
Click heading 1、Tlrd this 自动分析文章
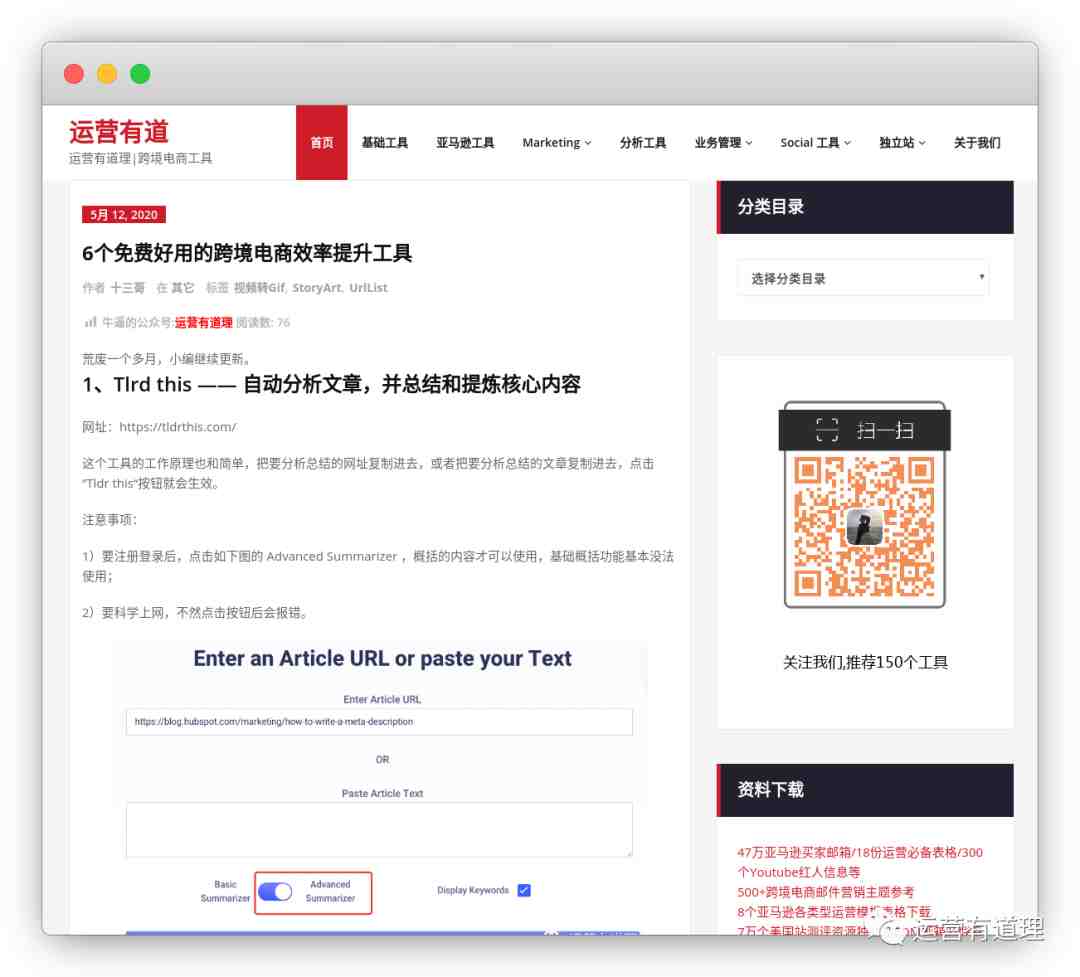pyautogui.click(x=331, y=384)
